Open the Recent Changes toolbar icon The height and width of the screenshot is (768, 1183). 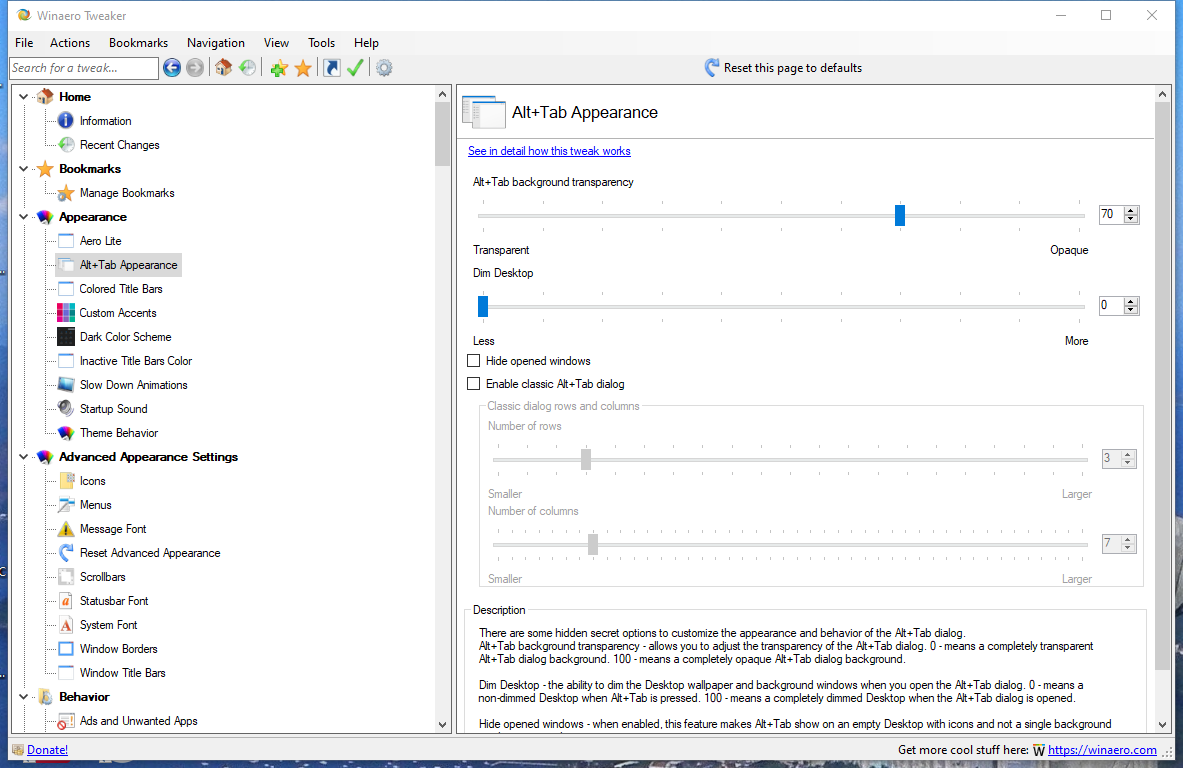[x=247, y=68]
